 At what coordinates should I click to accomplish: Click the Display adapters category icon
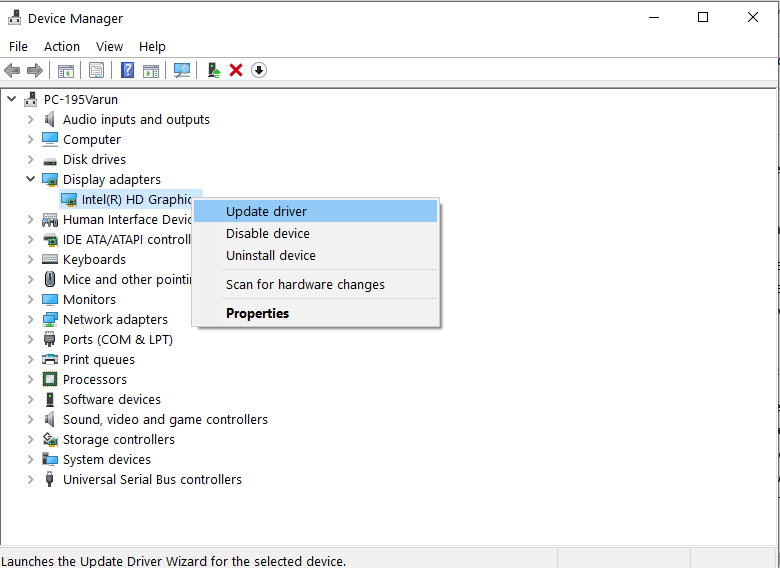pyautogui.click(x=50, y=180)
